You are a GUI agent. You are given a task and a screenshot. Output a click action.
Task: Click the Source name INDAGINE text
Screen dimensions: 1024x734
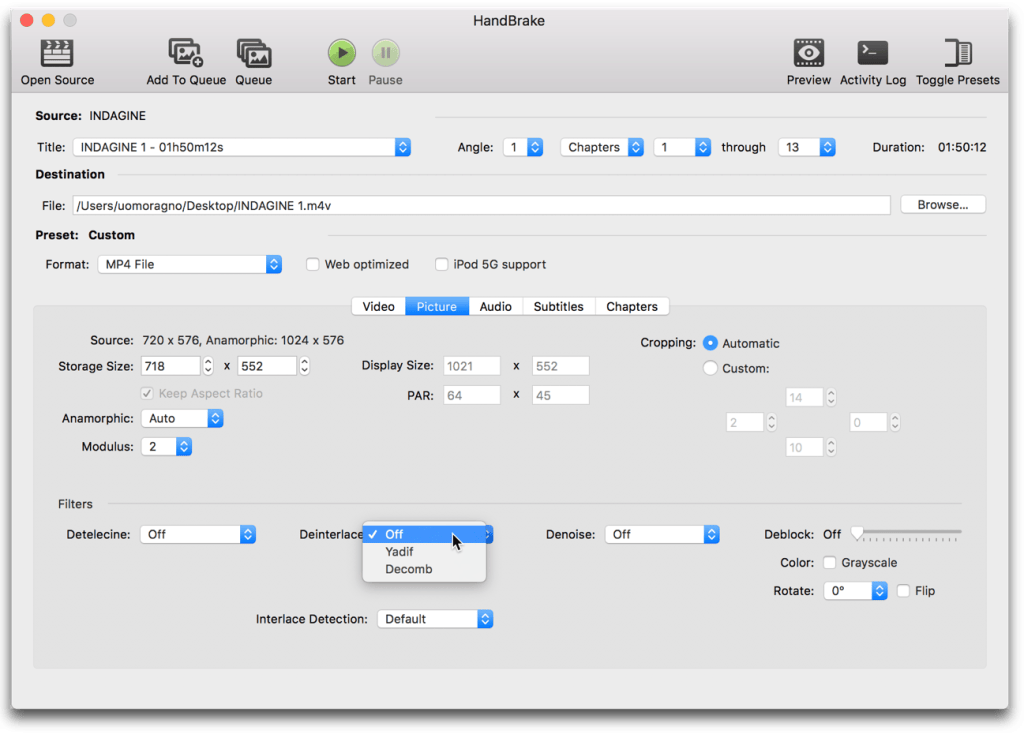(118, 116)
